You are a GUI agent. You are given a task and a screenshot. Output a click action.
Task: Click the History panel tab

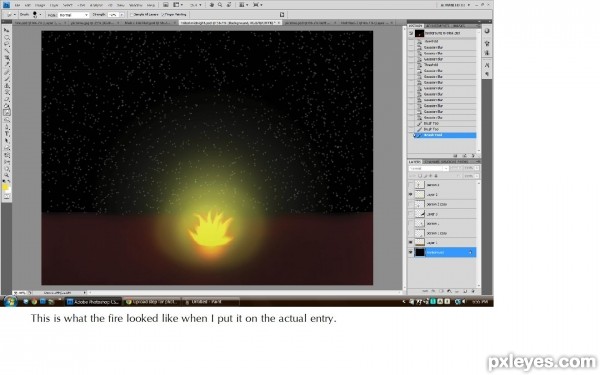[x=415, y=26]
